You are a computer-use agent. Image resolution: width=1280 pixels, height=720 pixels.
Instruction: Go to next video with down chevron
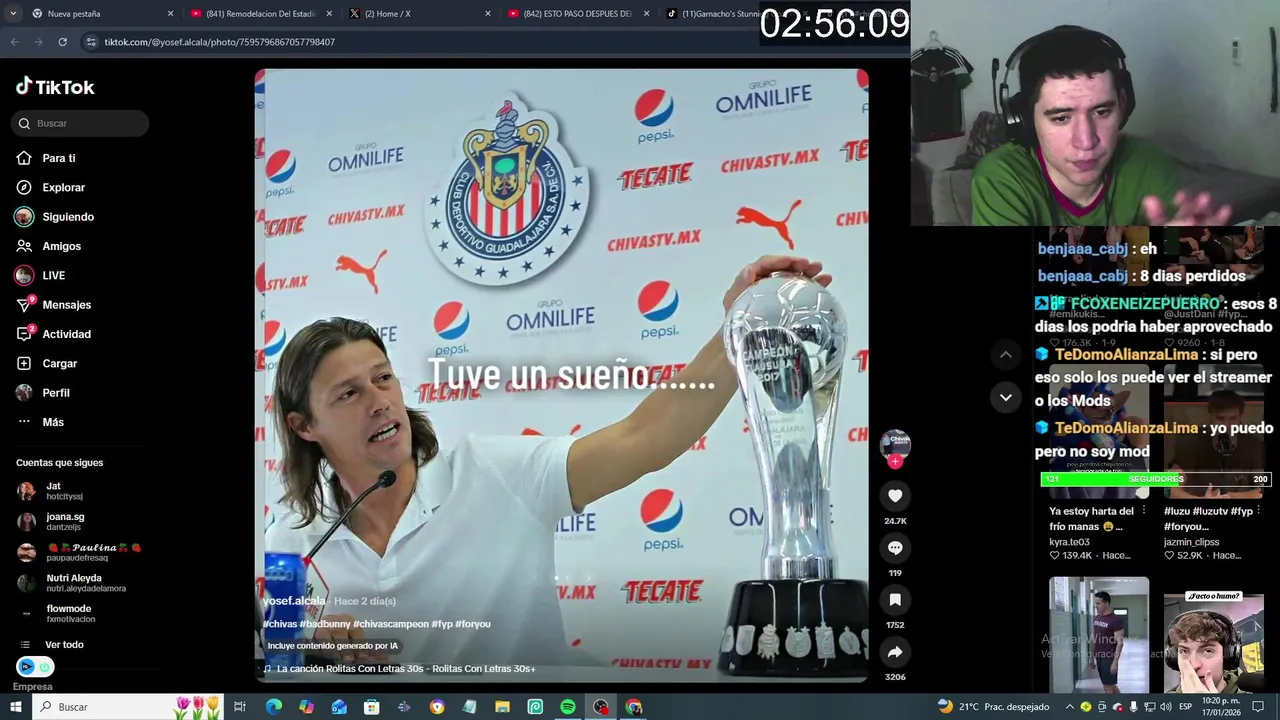1006,397
